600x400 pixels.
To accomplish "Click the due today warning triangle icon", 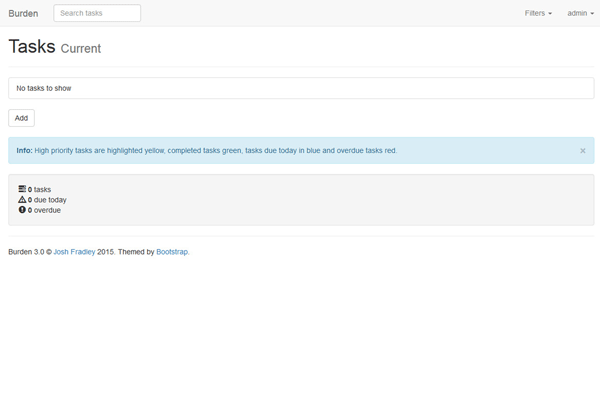I will (x=22, y=200).
